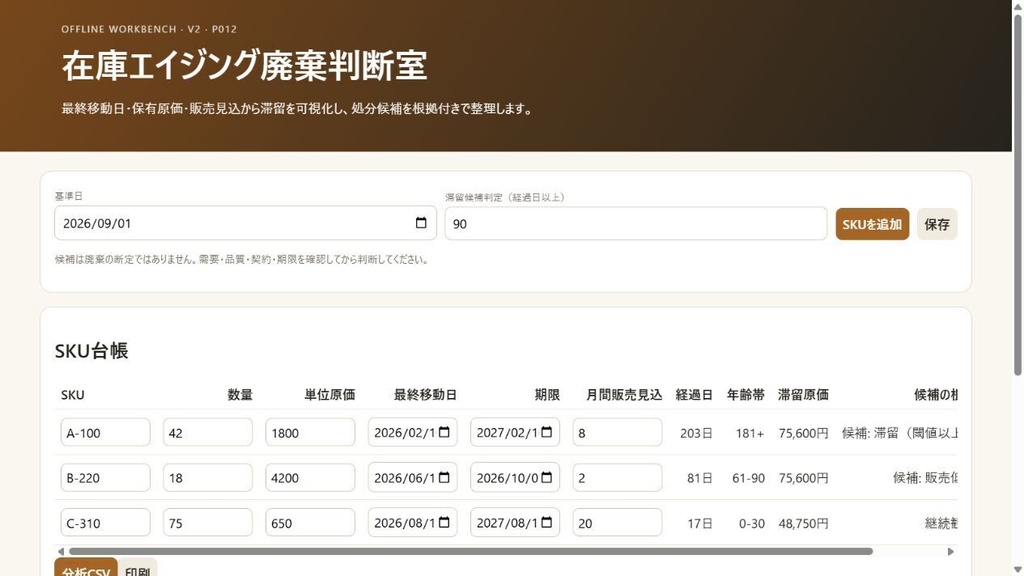
Task: Click the 印刷 button
Action: (137, 568)
